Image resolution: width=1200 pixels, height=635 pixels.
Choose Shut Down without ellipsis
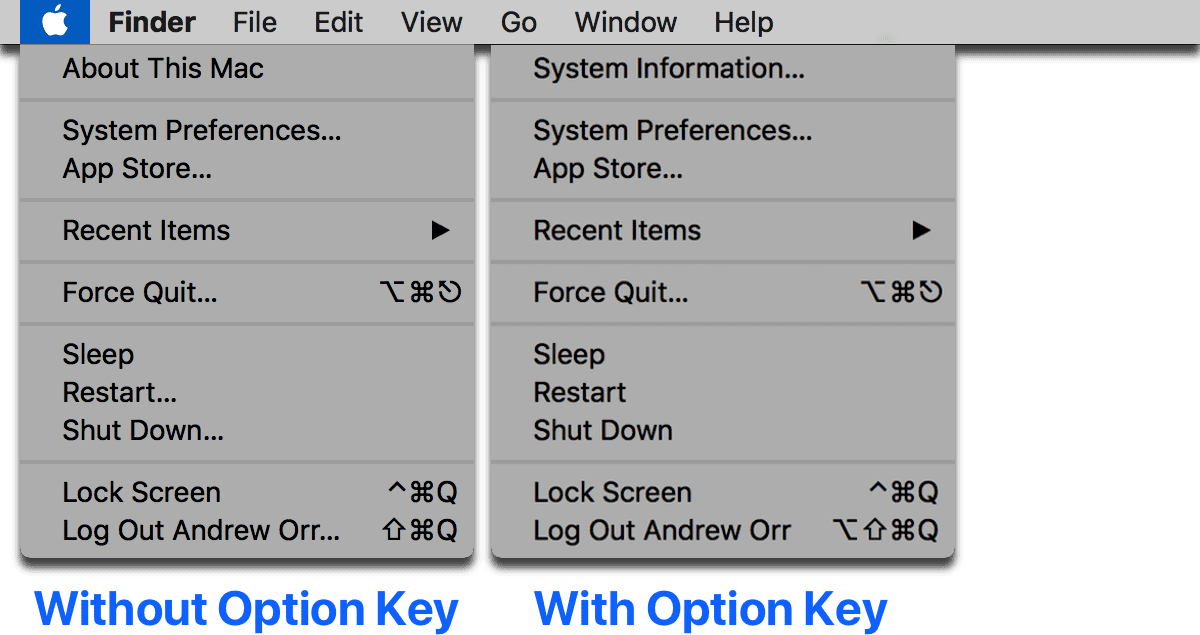tap(602, 431)
